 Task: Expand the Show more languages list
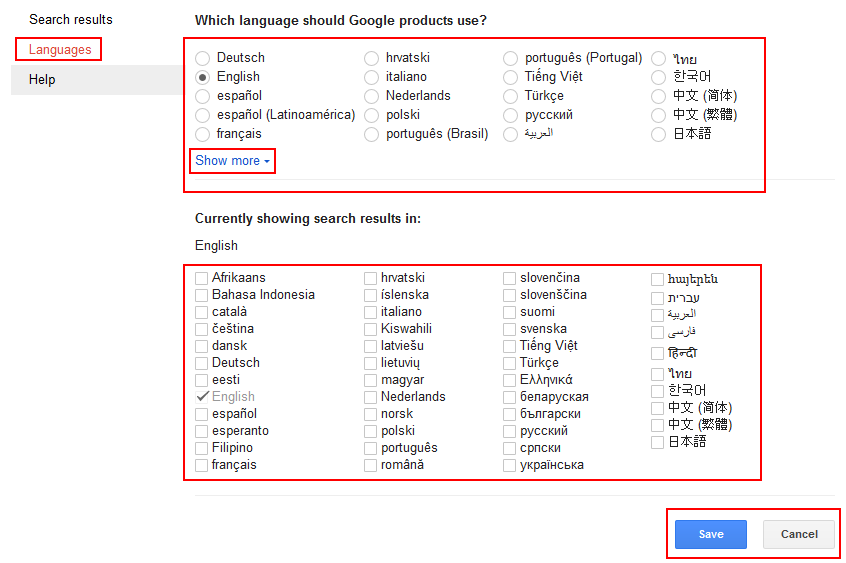[x=233, y=161]
